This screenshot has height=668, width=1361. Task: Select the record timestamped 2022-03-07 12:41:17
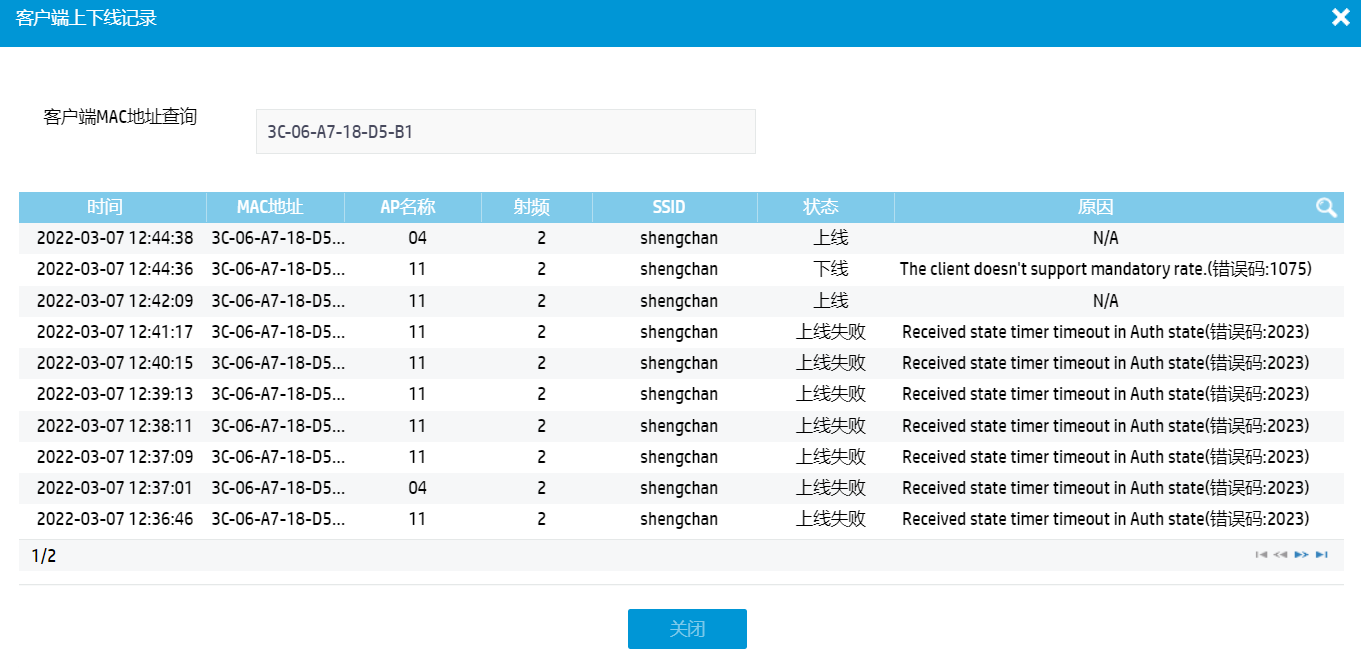[681, 332]
